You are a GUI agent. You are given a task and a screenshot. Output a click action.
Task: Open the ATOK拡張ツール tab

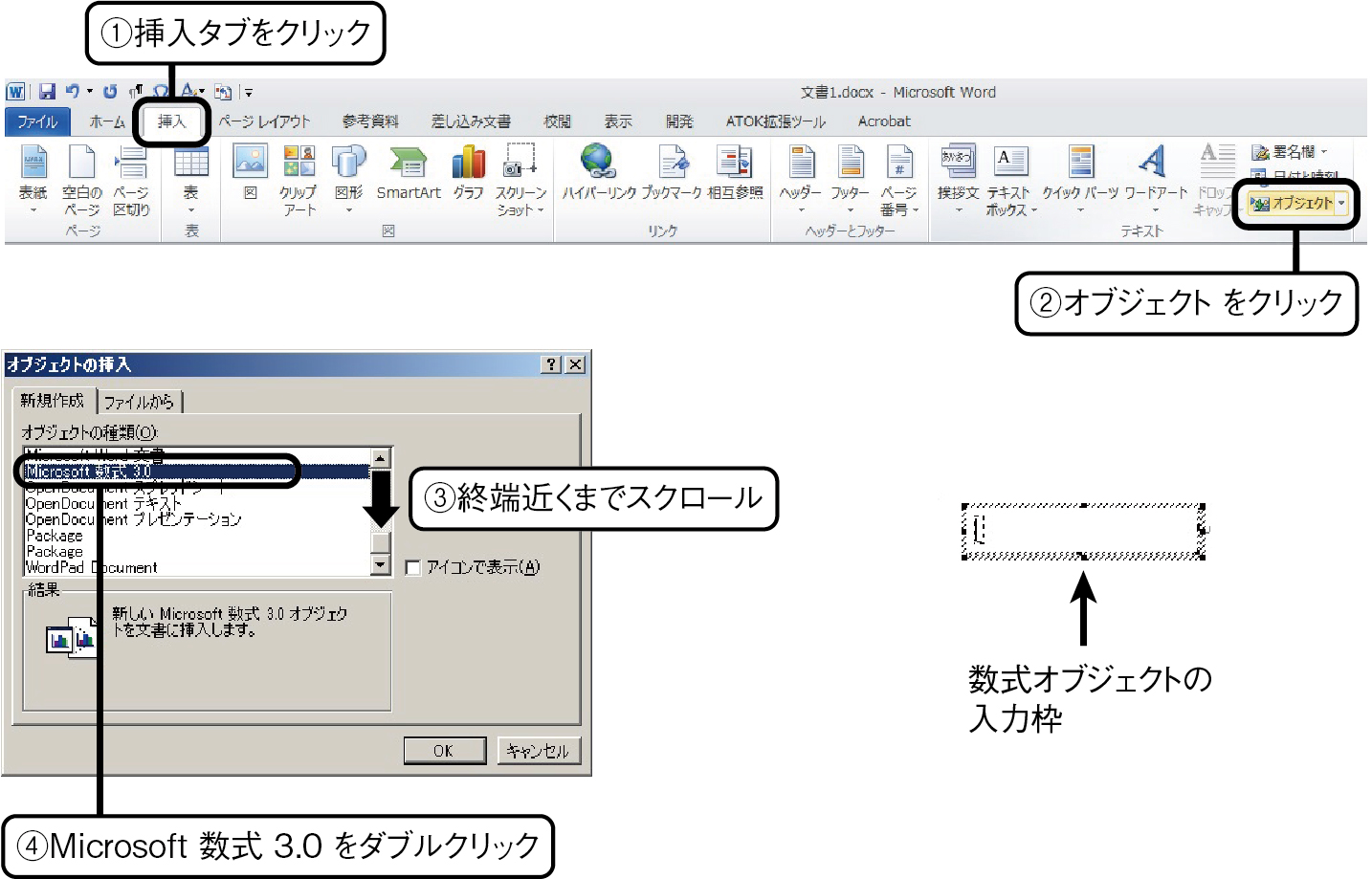click(775, 121)
